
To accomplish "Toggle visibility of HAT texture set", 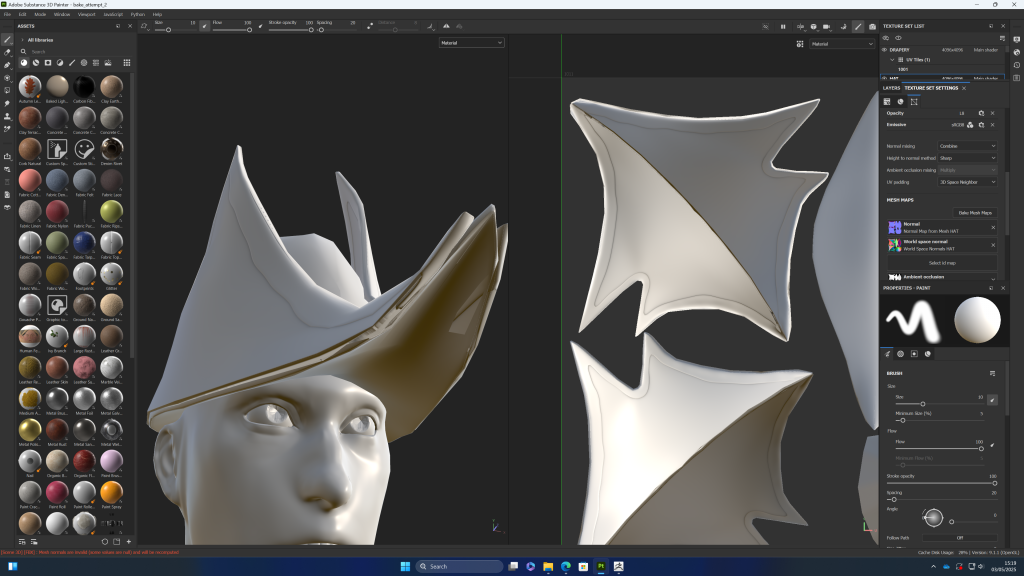I will point(885,78).
